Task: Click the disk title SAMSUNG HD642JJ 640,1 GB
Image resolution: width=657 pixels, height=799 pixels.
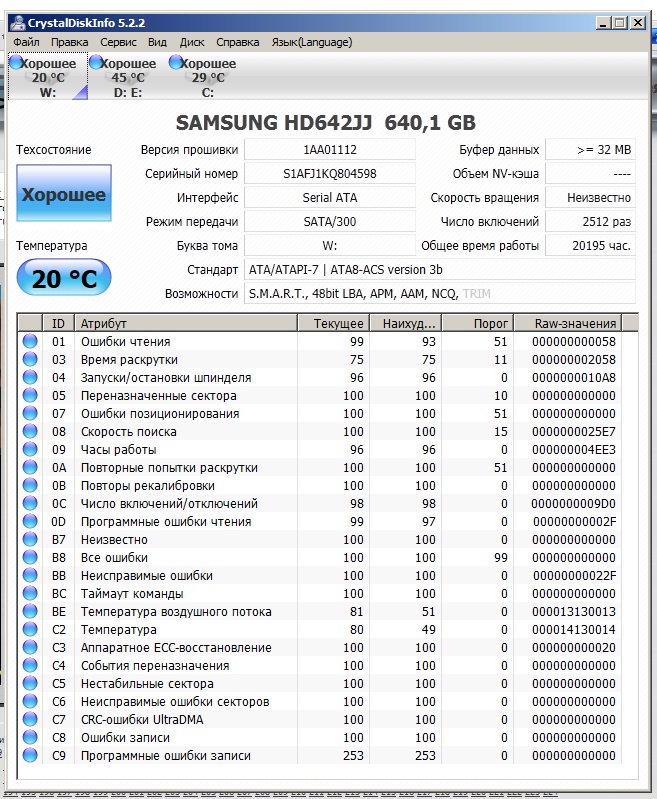Action: (326, 123)
